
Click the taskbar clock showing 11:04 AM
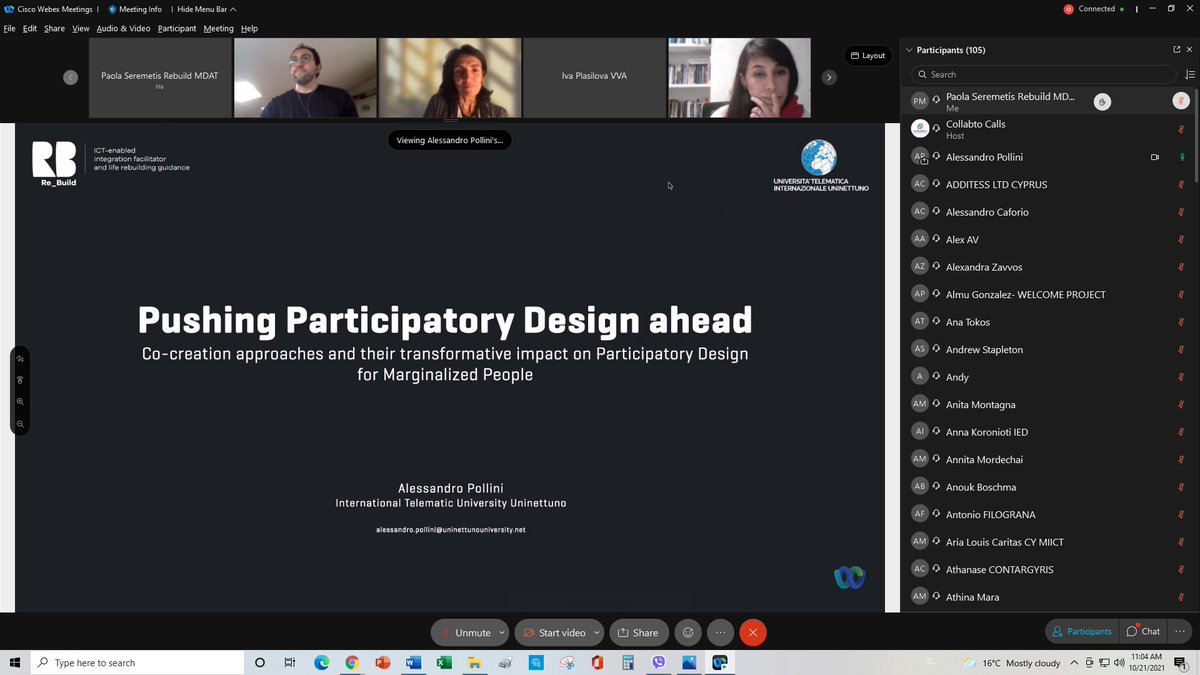[x=1147, y=662]
